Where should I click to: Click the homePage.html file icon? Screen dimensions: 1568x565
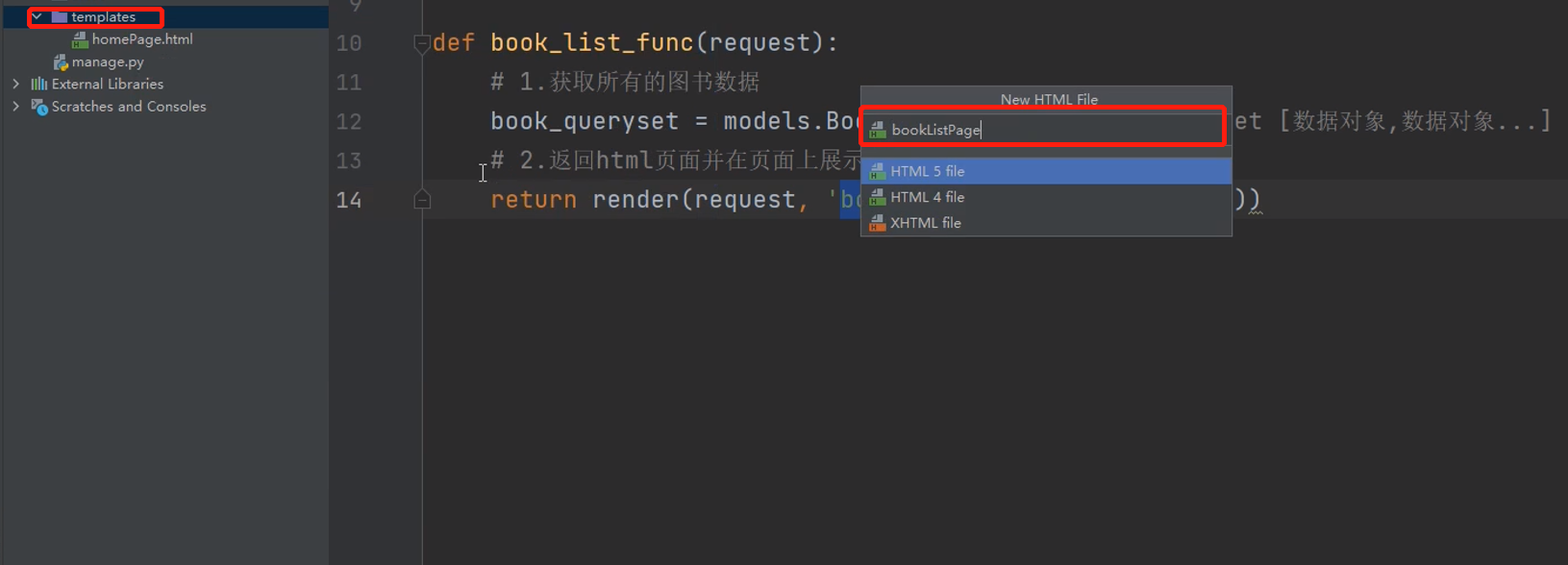coord(81,39)
